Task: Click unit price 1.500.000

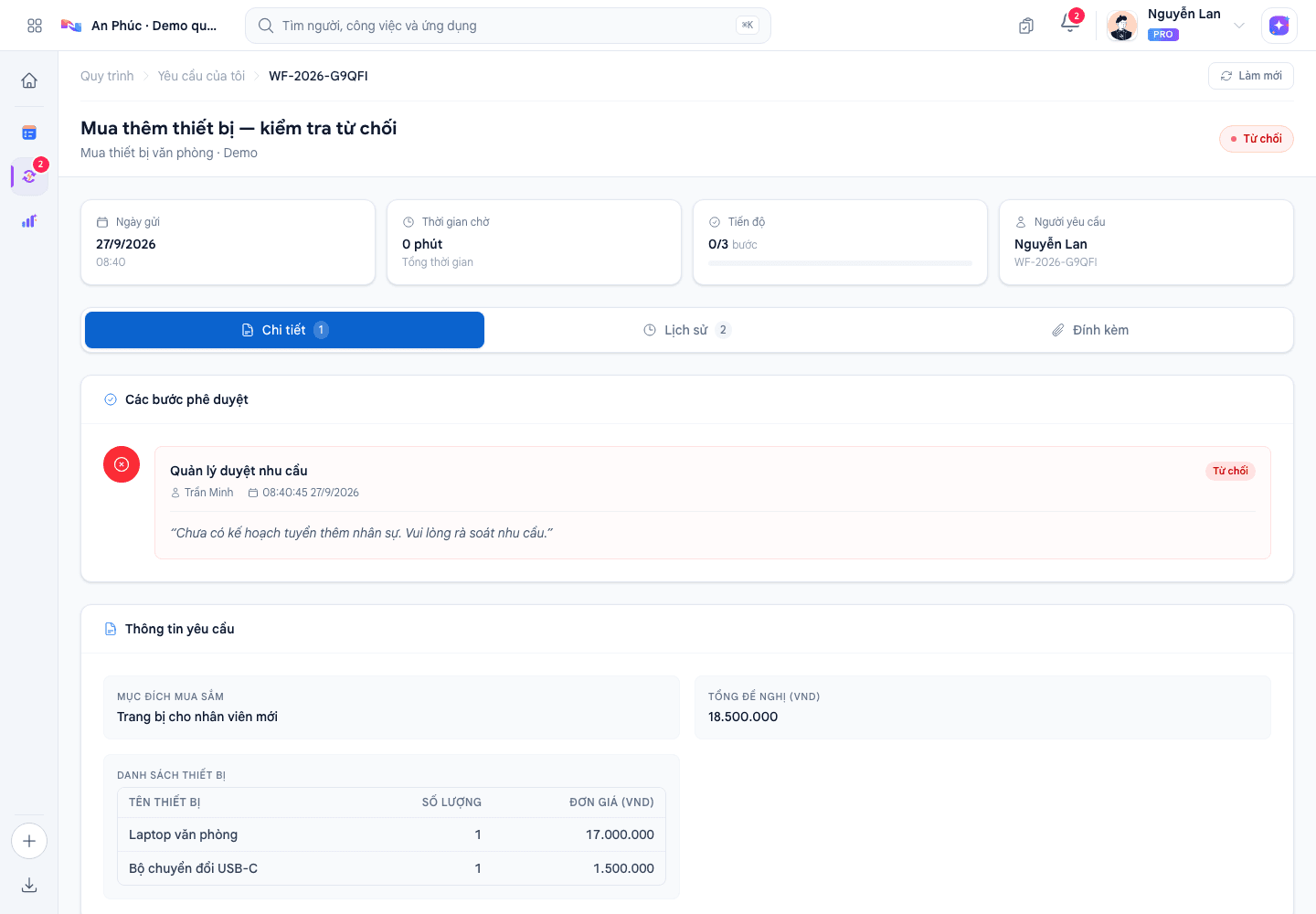Action: point(623,868)
